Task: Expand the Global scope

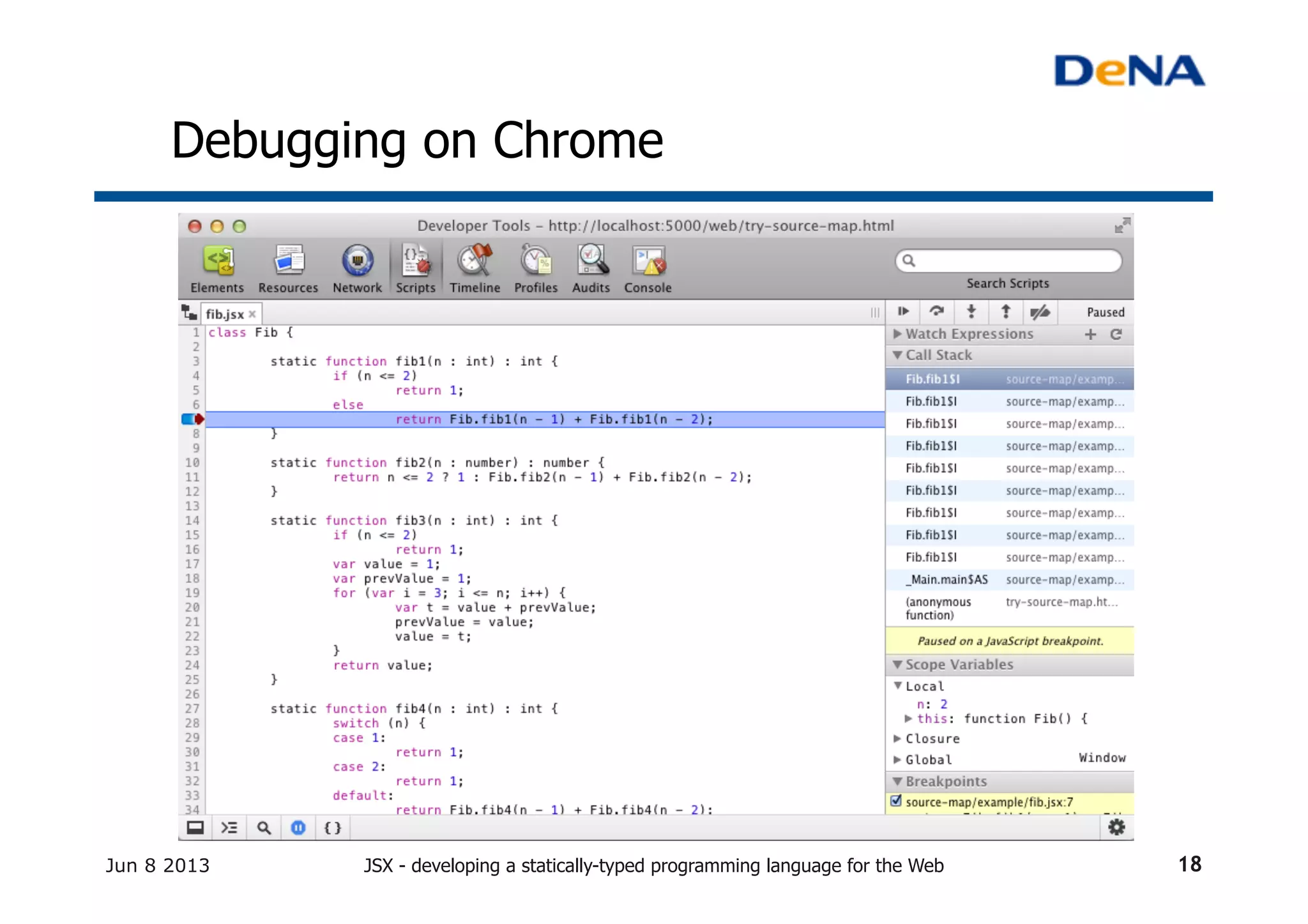Action: click(x=897, y=759)
